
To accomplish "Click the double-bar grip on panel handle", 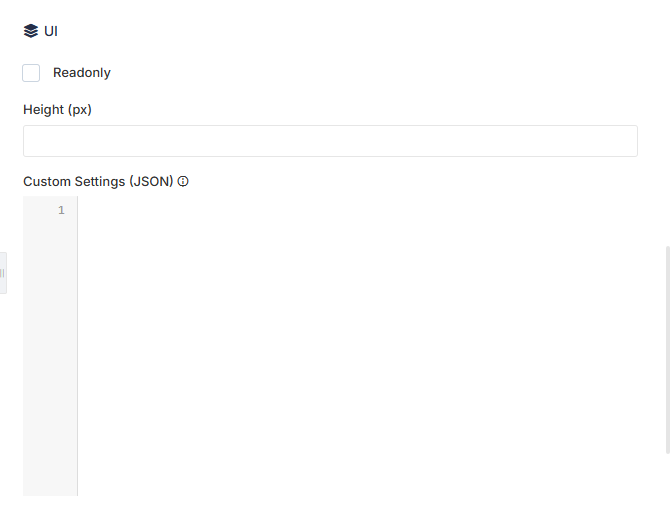I will (x=2, y=273).
